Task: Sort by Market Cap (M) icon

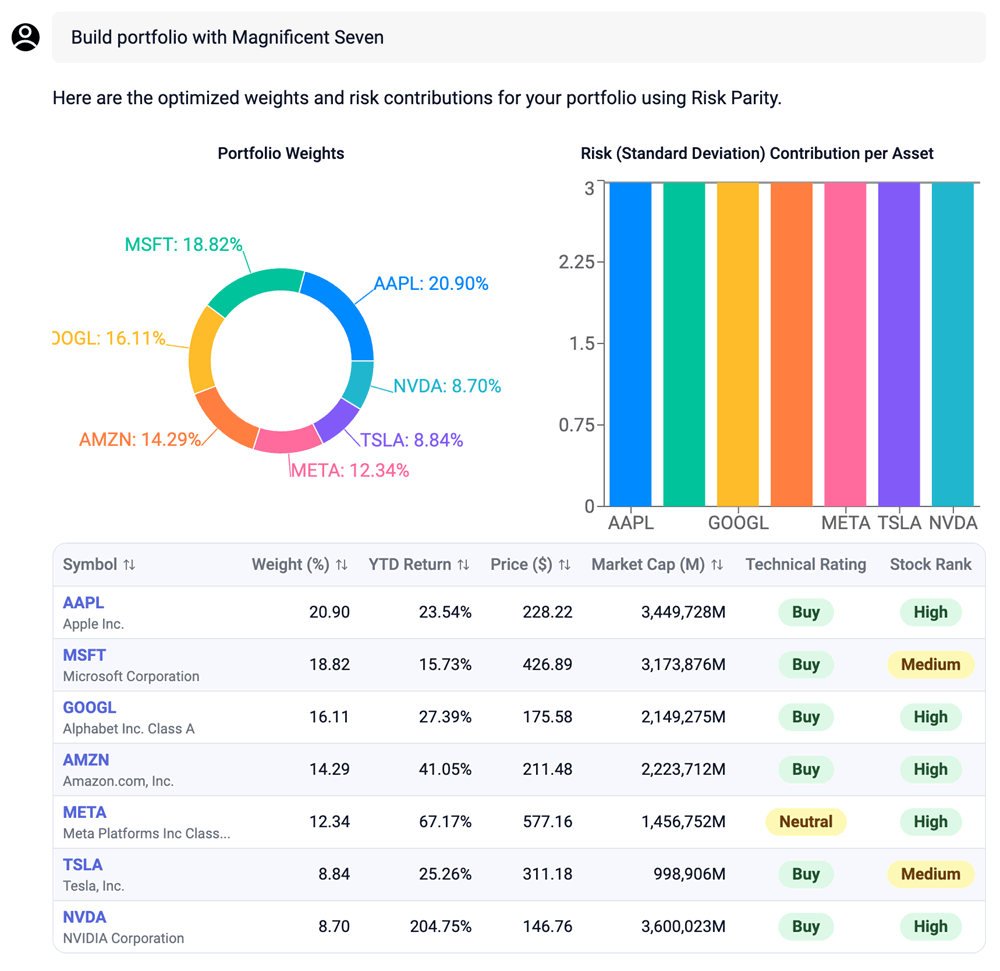Action: pyautogui.click(x=717, y=565)
